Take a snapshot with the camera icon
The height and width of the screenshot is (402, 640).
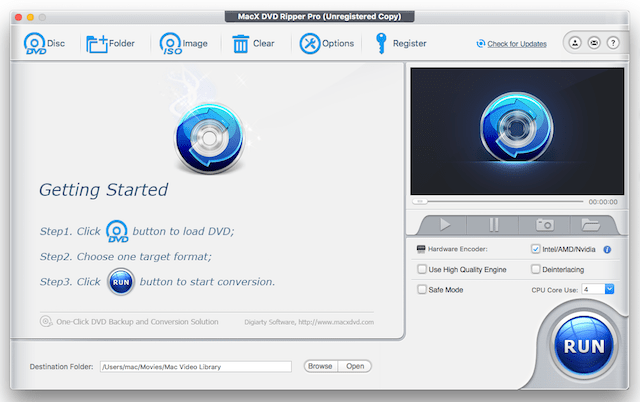coord(544,224)
